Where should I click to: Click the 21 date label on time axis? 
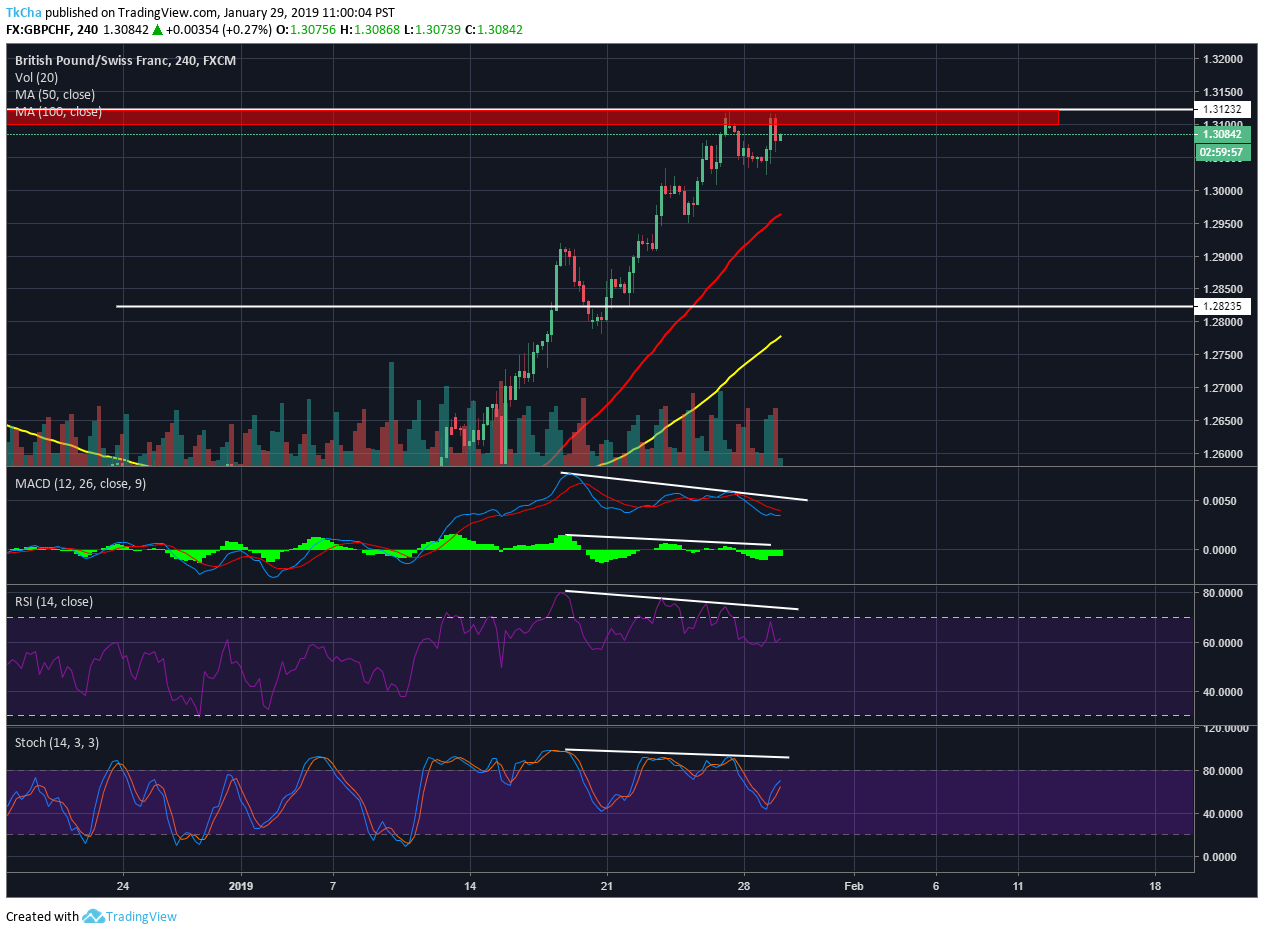click(x=606, y=886)
